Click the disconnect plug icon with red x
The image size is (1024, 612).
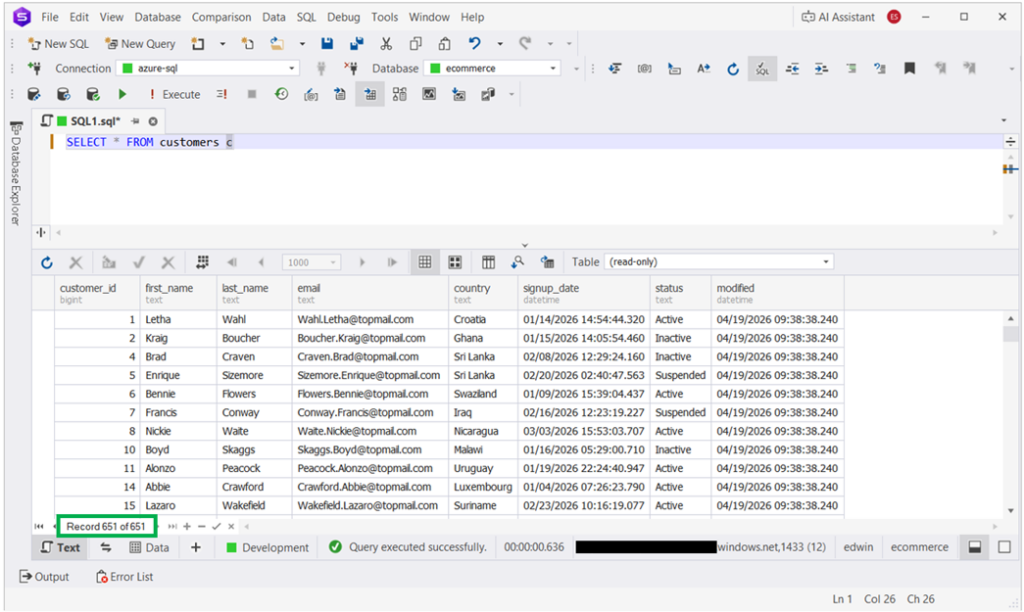tap(351, 68)
